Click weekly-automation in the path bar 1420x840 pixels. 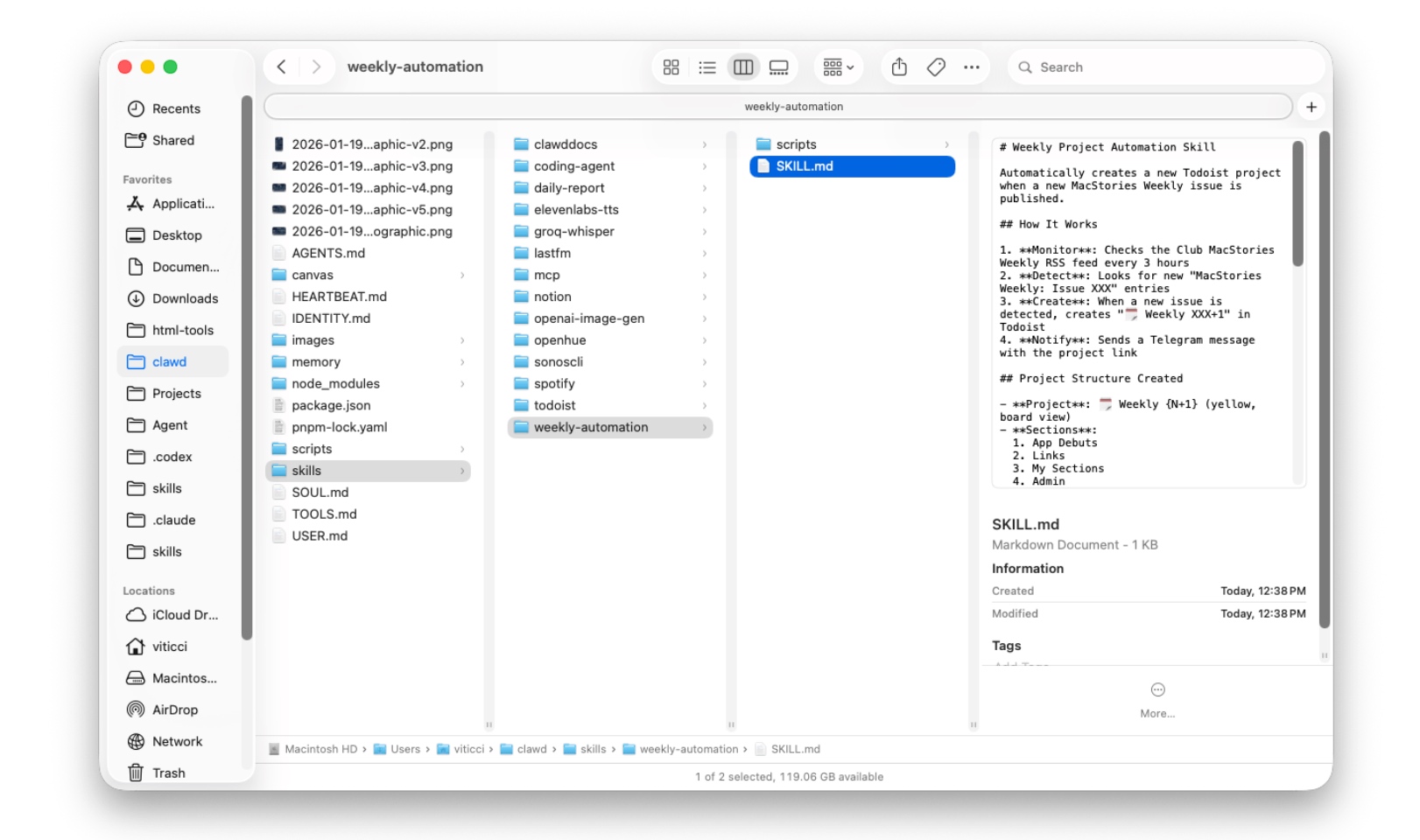(x=681, y=749)
